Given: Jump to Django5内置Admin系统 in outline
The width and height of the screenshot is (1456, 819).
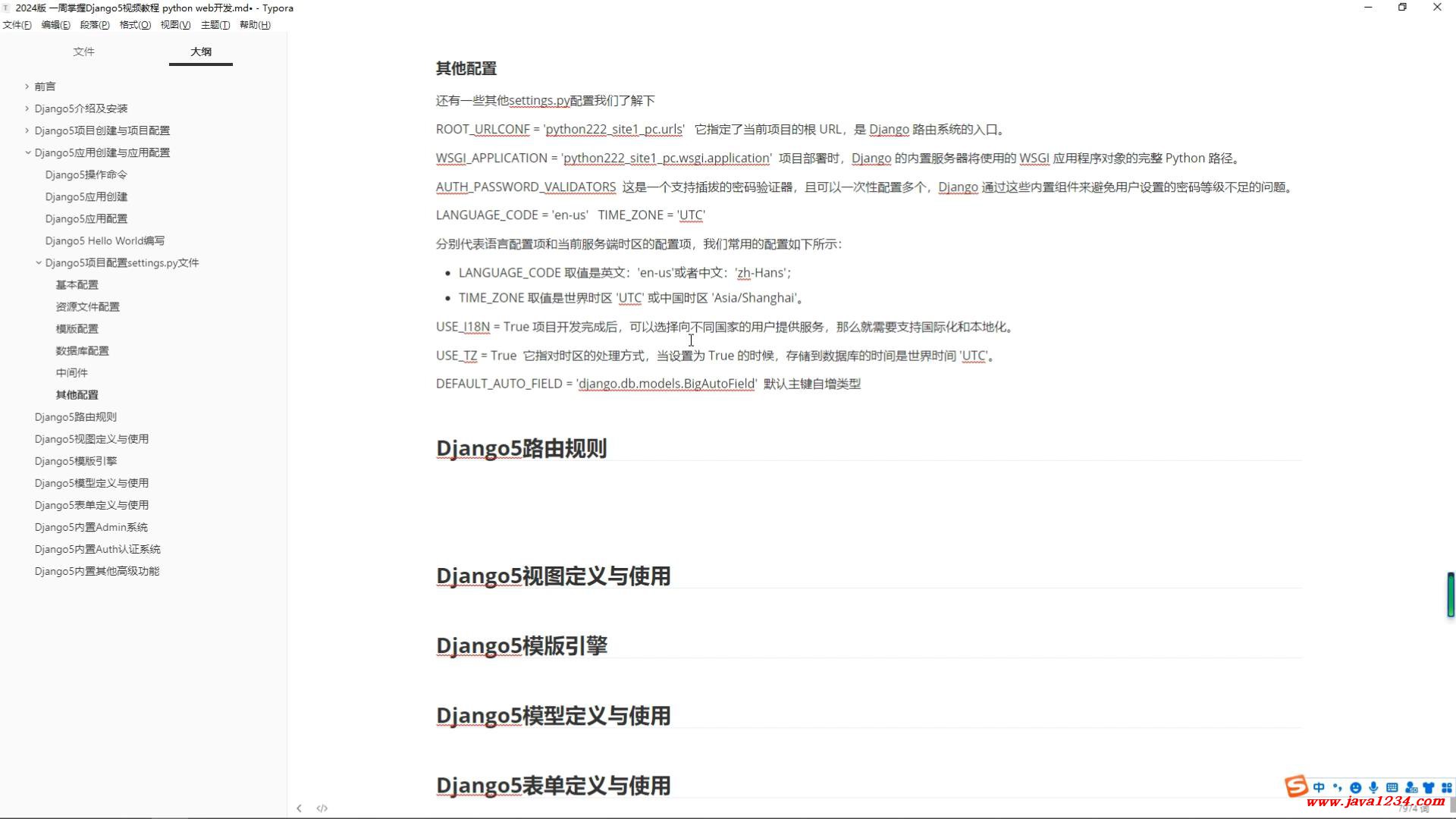Looking at the screenshot, I should (x=91, y=526).
